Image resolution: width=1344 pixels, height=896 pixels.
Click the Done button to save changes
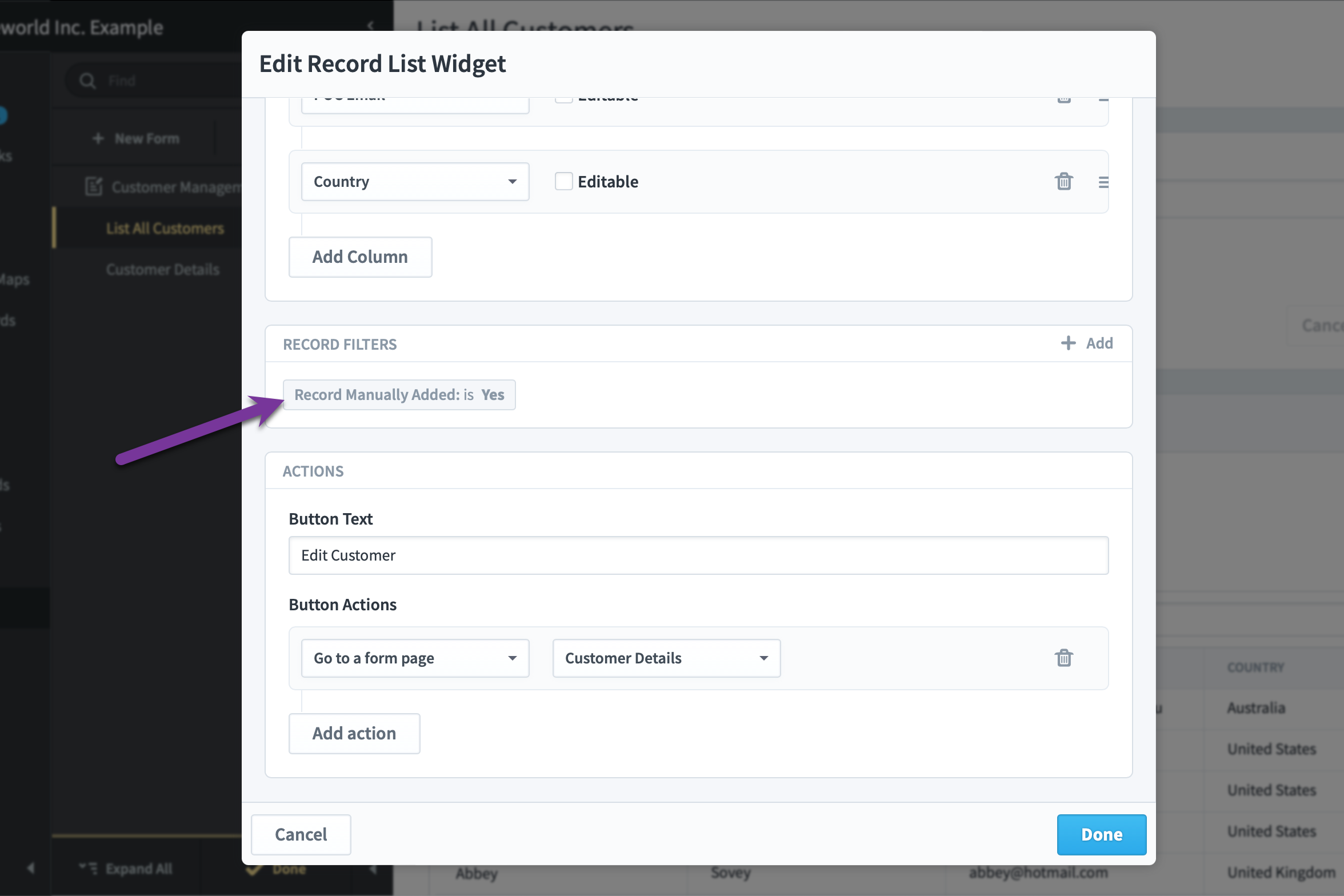[x=1101, y=834]
